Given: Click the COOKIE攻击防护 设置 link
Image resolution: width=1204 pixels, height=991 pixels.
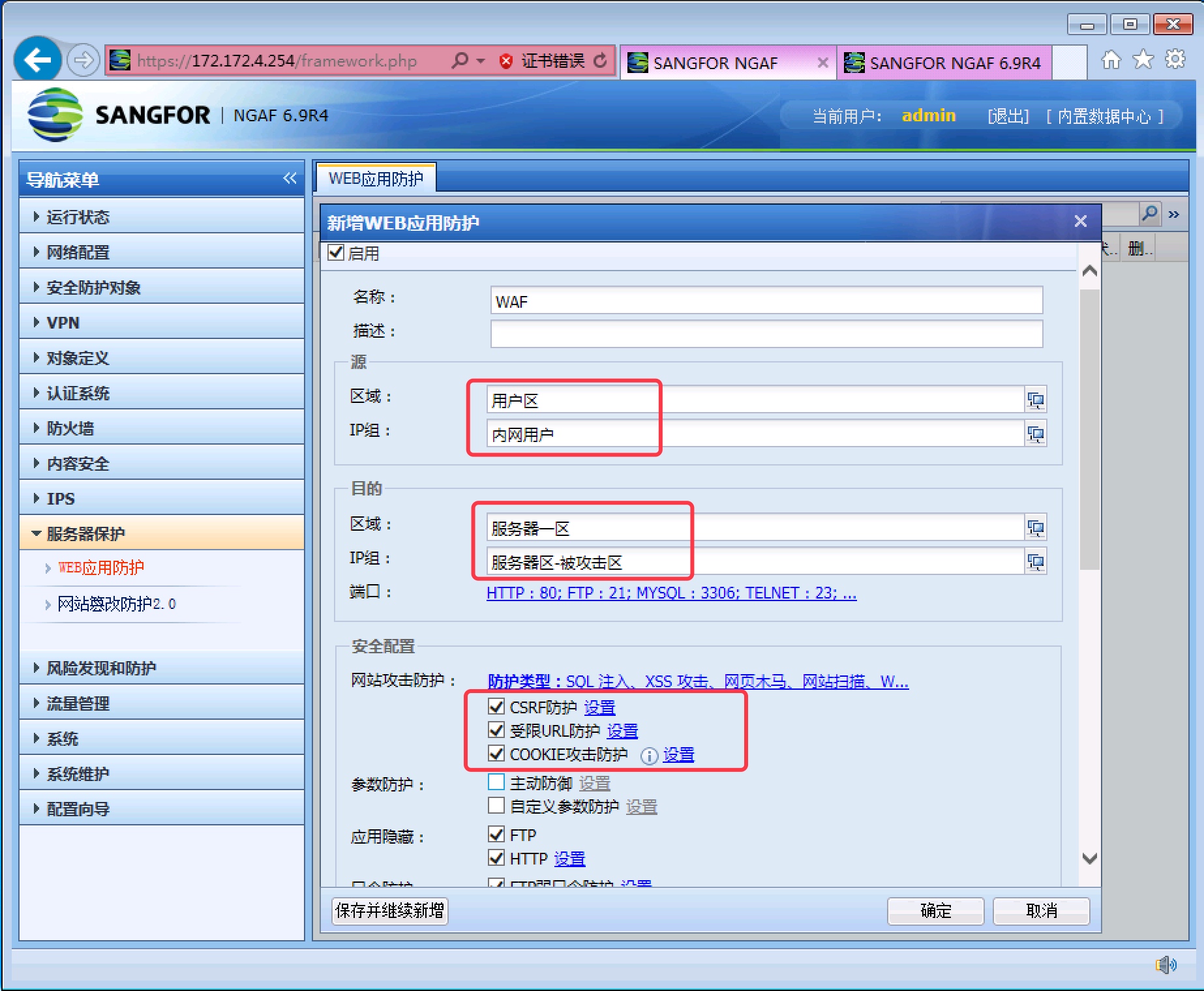Looking at the screenshot, I should pos(678,754).
